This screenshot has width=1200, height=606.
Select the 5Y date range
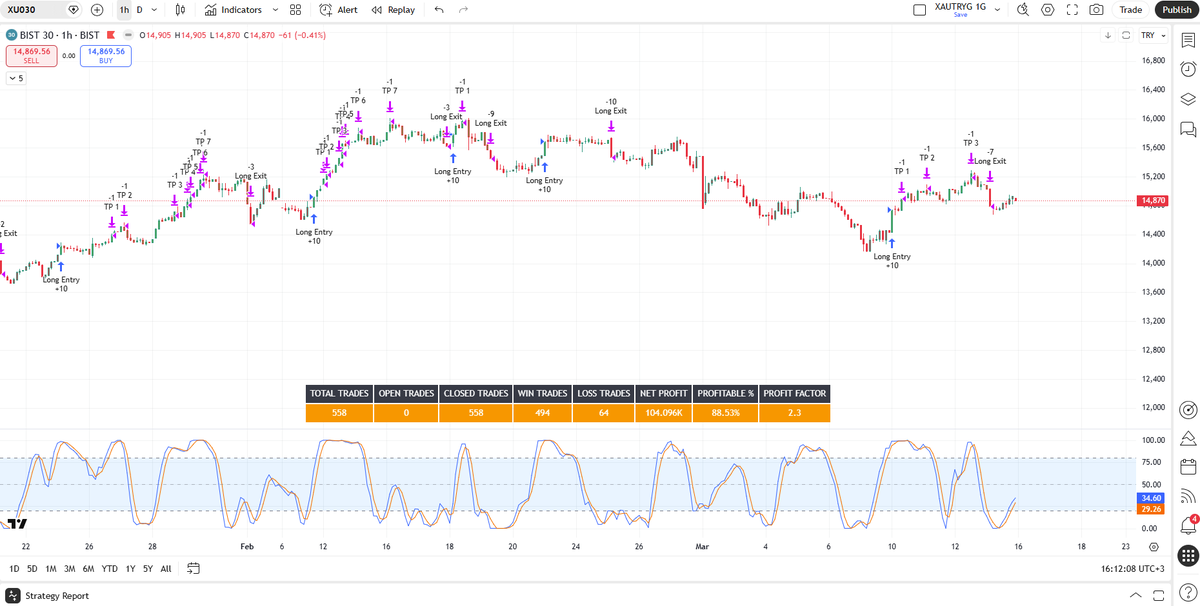point(147,568)
